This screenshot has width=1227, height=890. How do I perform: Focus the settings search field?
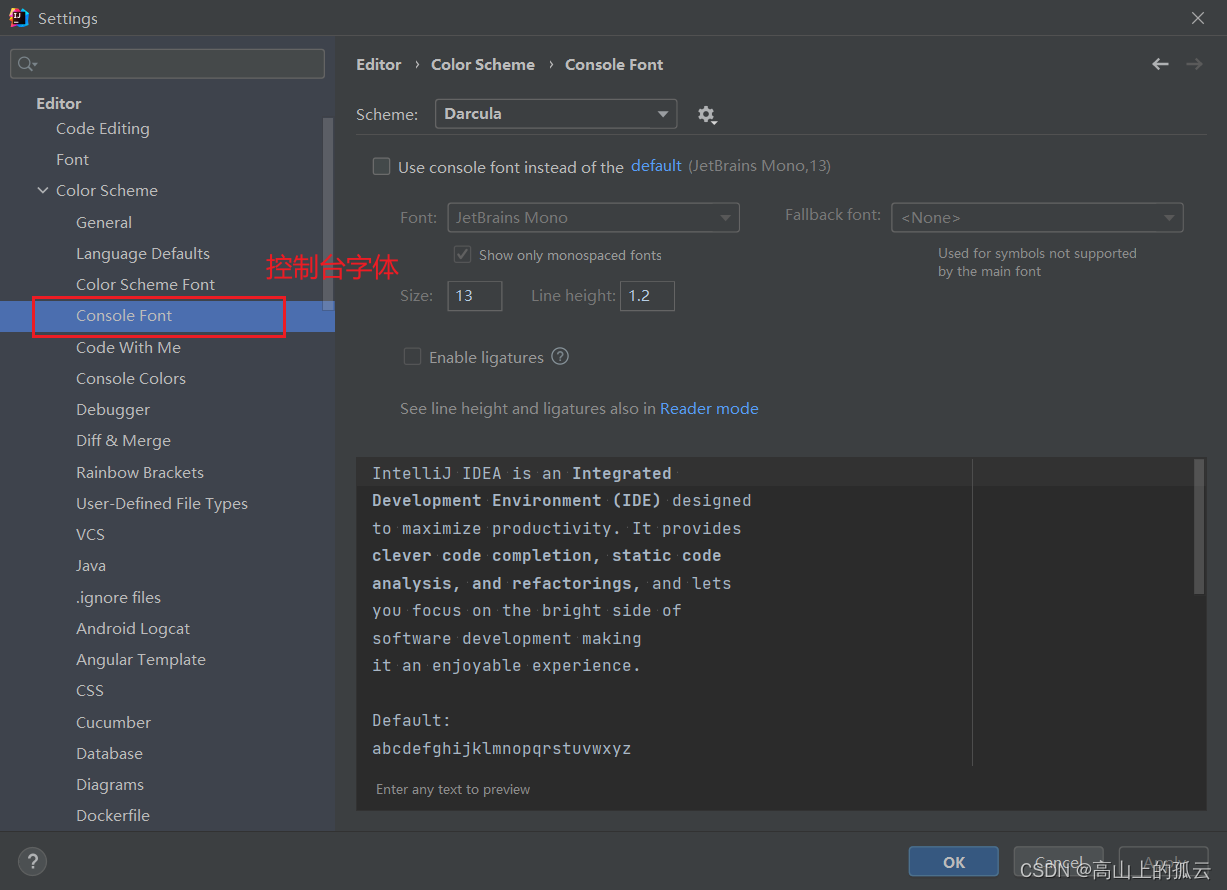pos(167,64)
